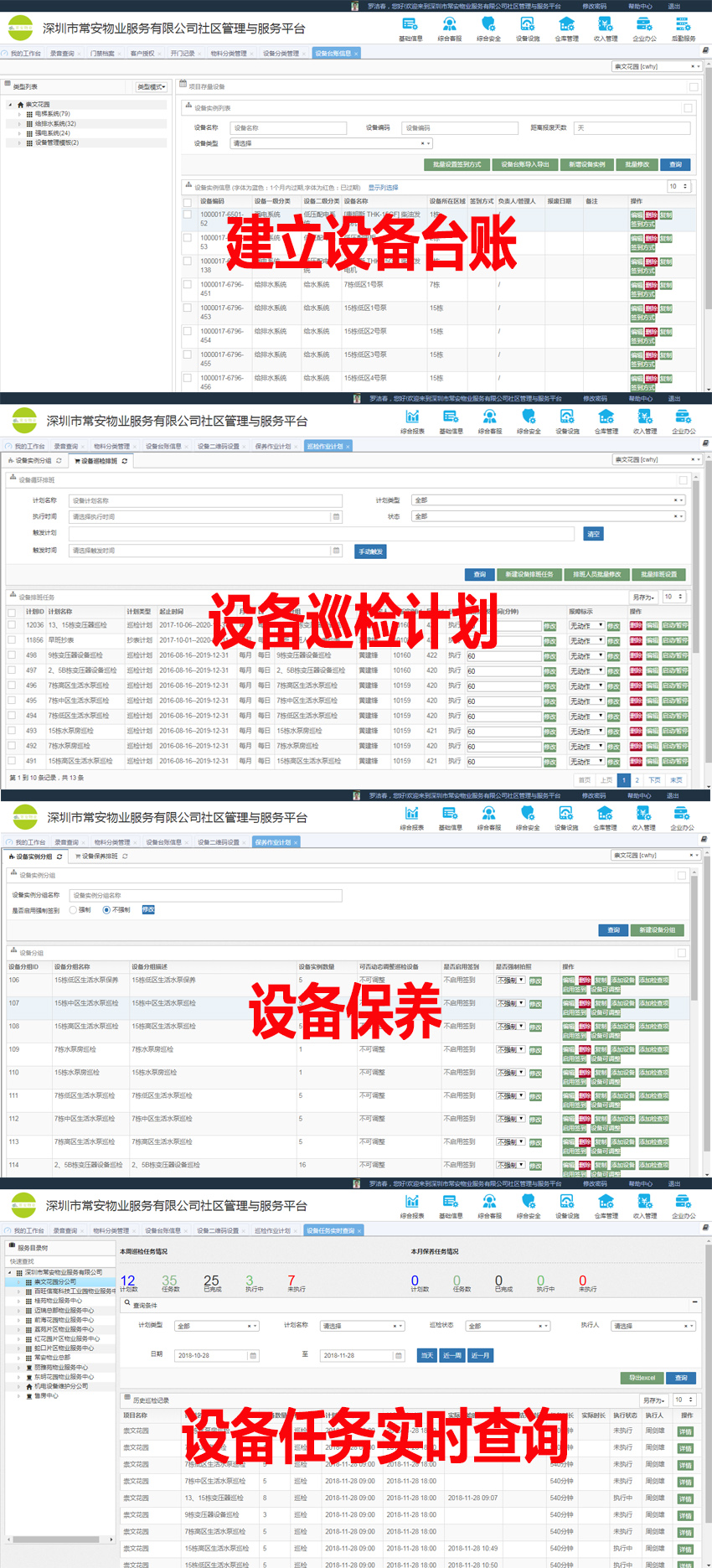Open the 类型模式 dropdown
Screen dimensions: 712x1568
click(152, 87)
